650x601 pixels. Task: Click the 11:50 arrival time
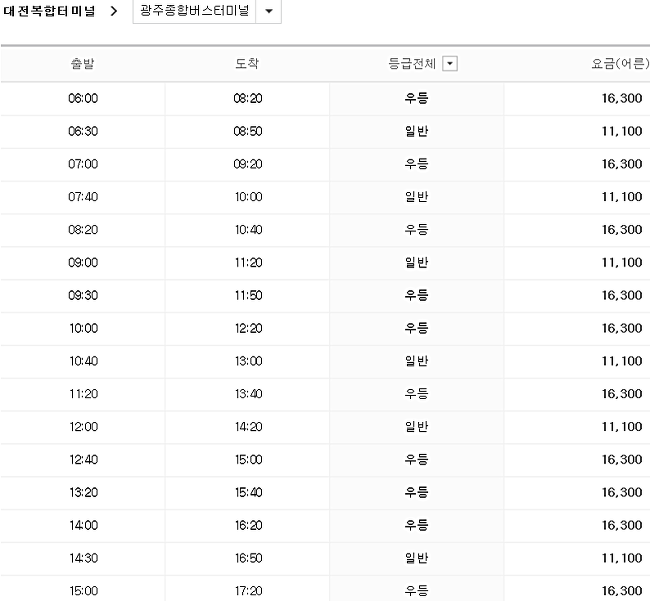click(248, 295)
